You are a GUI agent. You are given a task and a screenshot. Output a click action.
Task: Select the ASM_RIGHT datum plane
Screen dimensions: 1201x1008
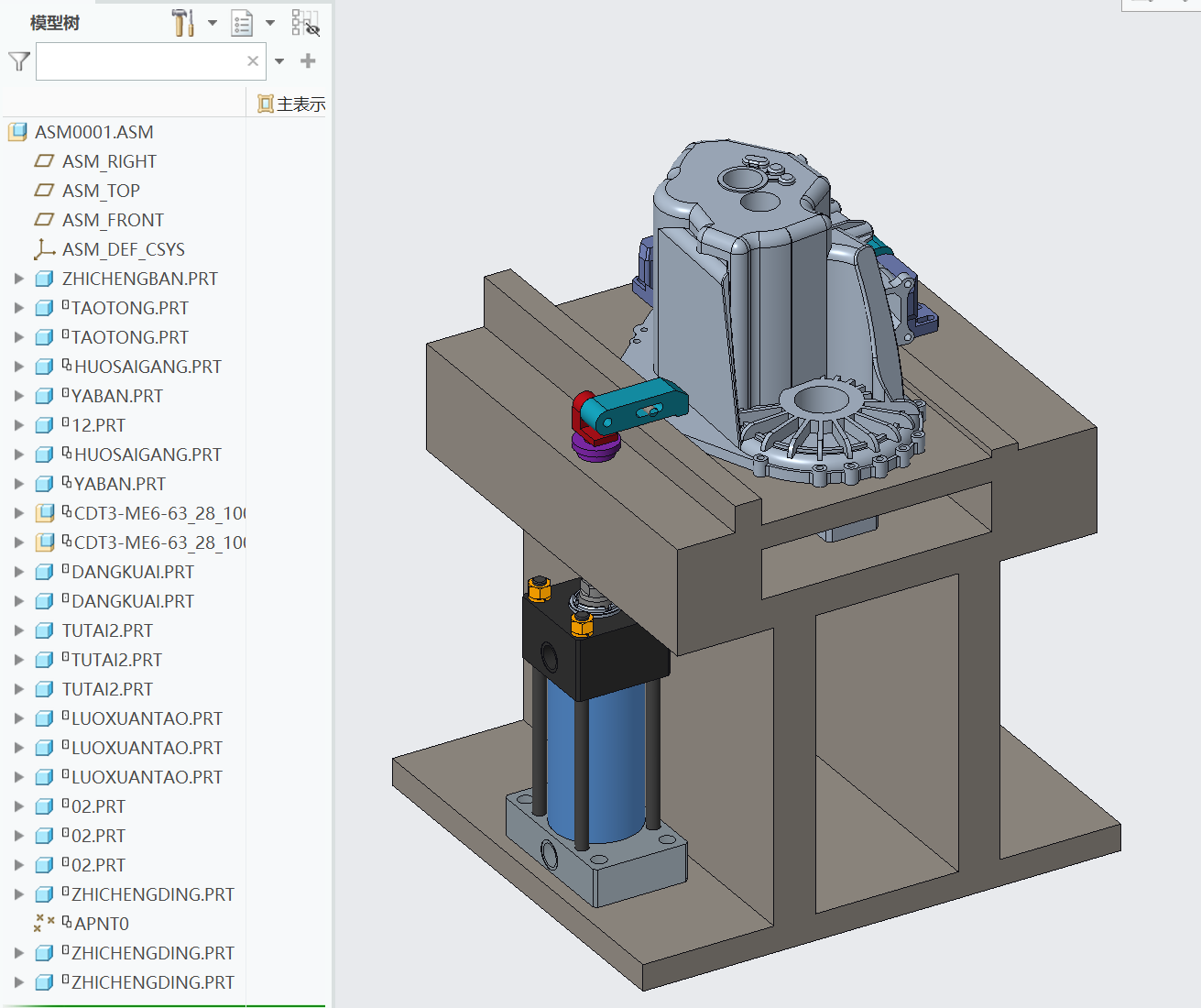coord(108,161)
